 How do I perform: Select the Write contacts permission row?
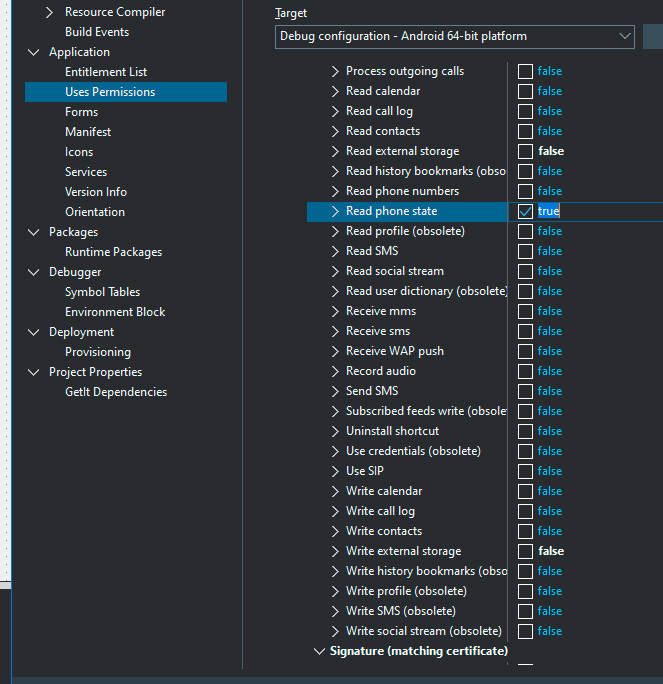click(x=407, y=531)
